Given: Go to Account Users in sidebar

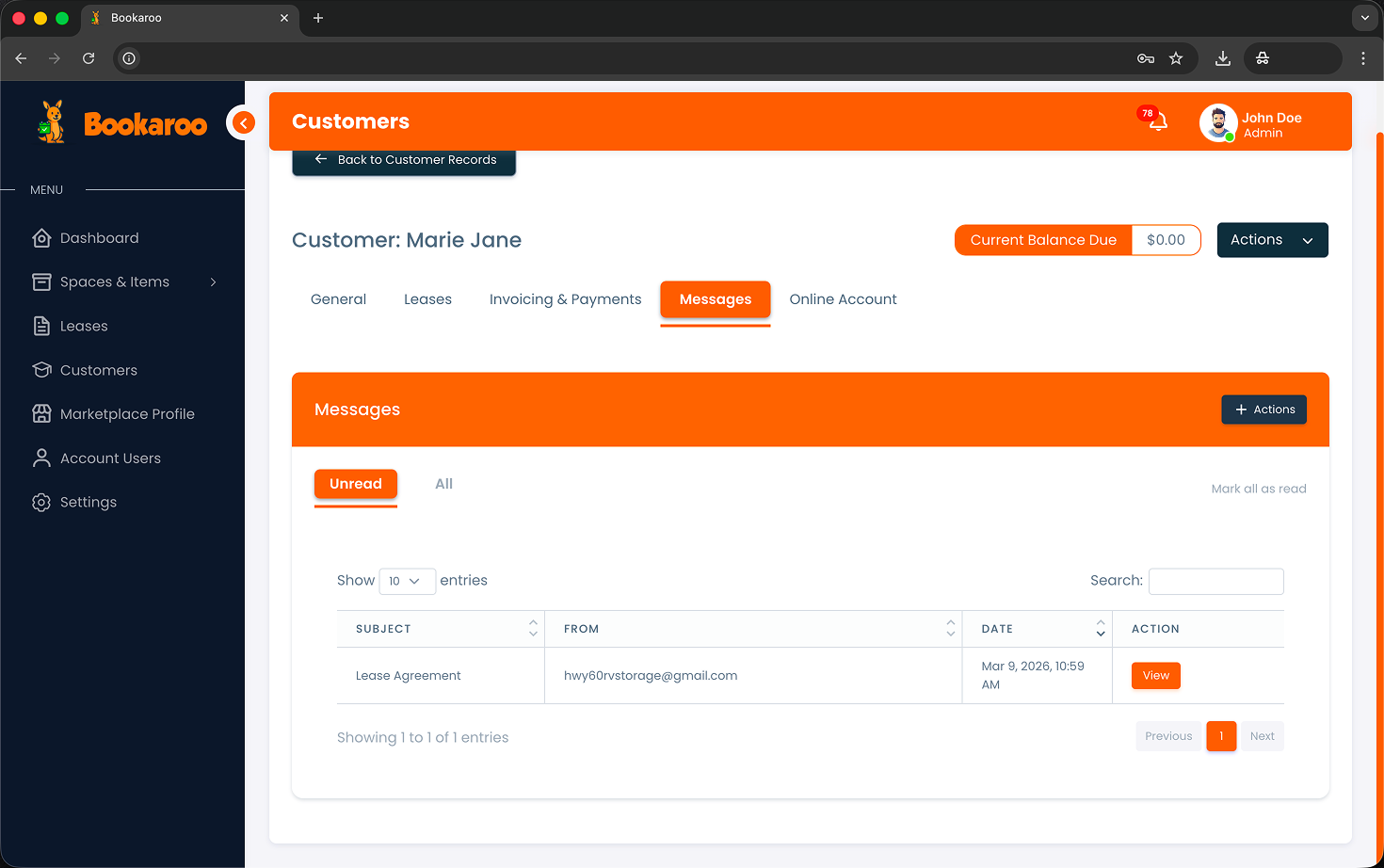Looking at the screenshot, I should pyautogui.click(x=110, y=458).
